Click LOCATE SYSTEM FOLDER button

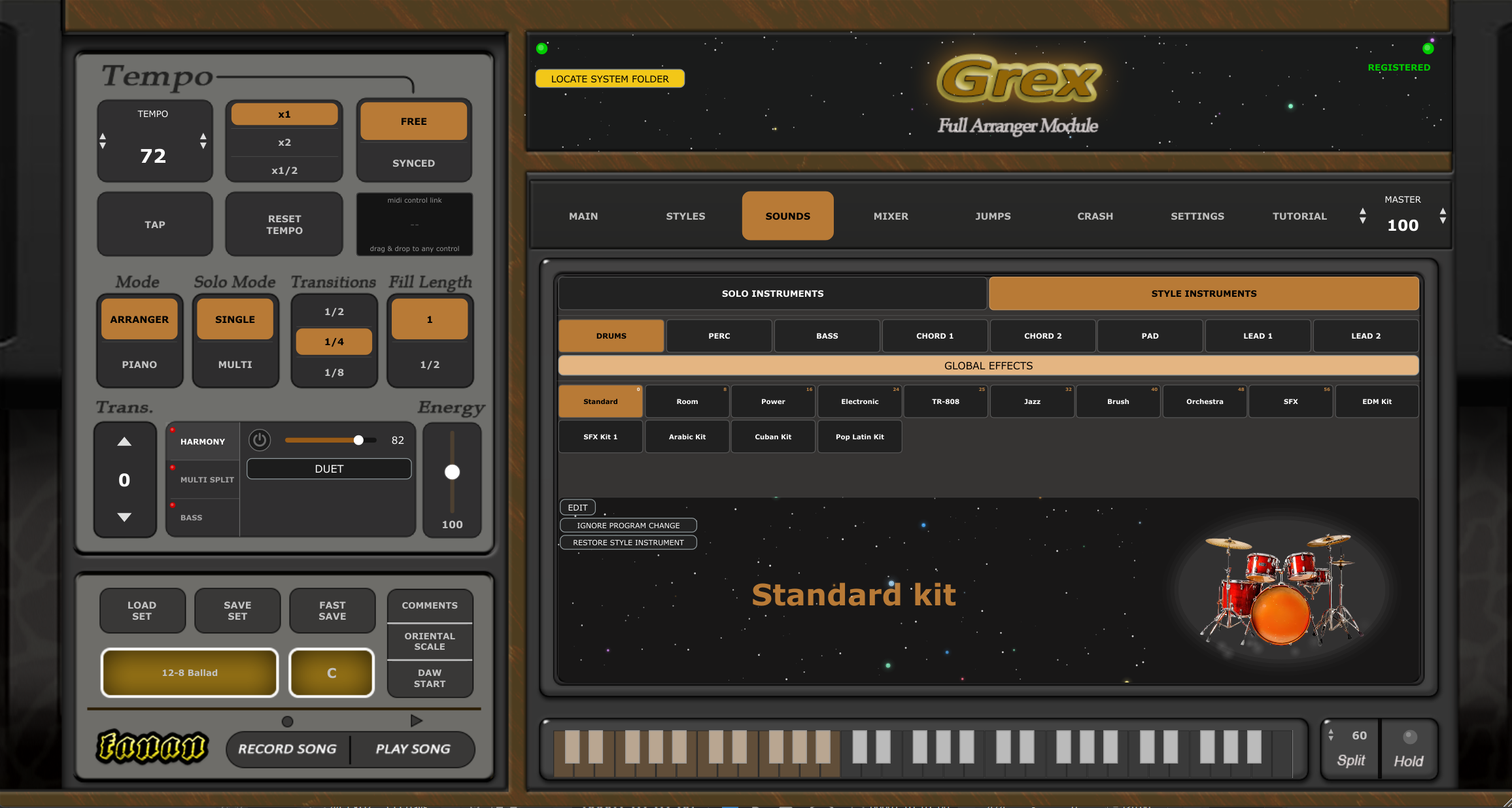[x=610, y=78]
